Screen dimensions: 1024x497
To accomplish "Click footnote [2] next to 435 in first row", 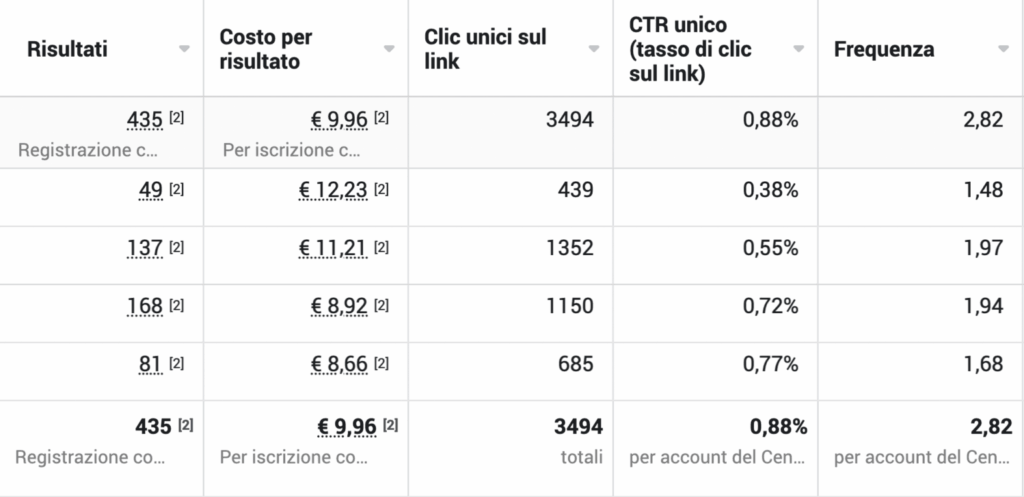I will [x=177, y=118].
